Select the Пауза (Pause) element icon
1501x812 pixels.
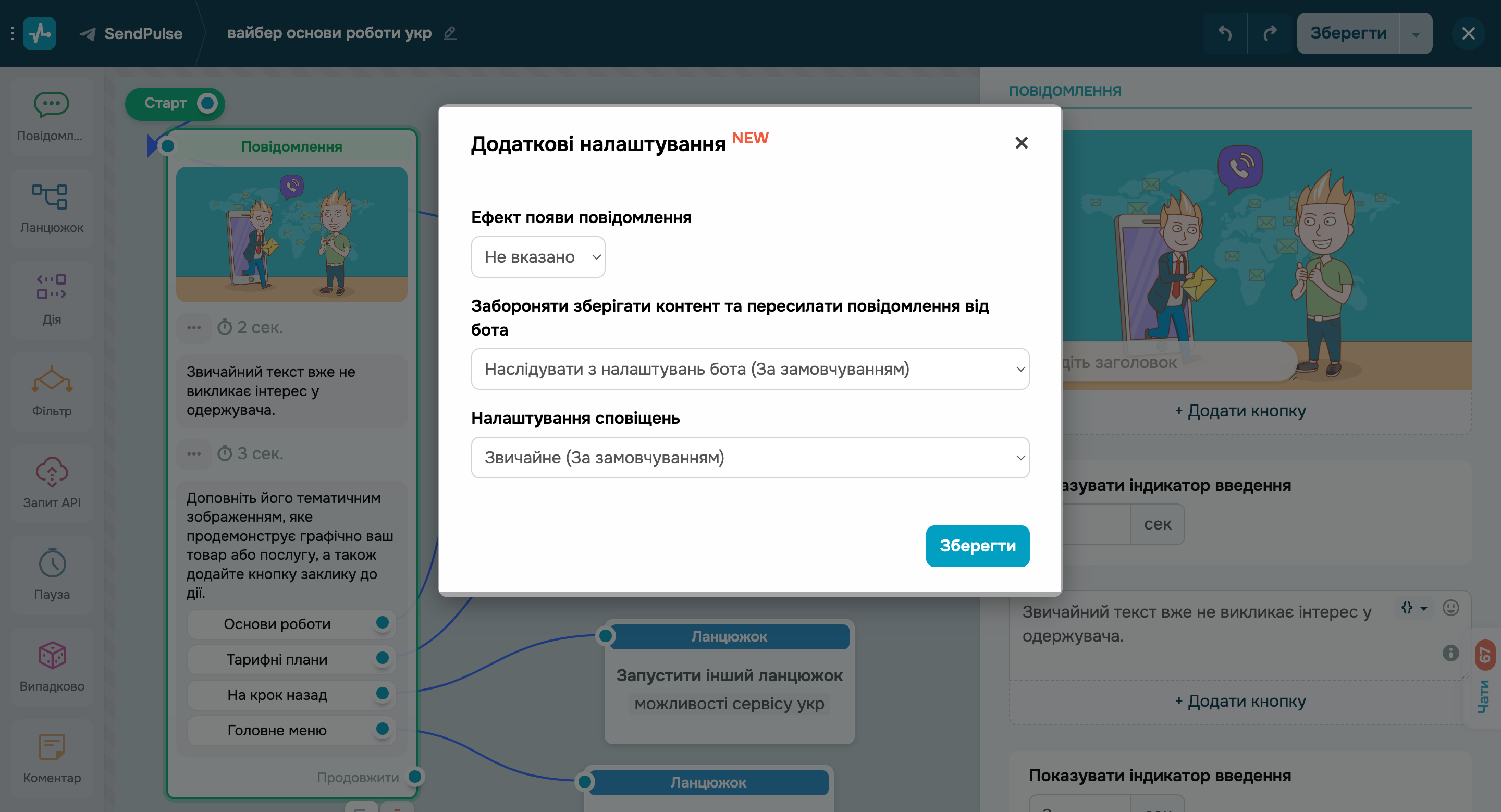tap(52, 563)
